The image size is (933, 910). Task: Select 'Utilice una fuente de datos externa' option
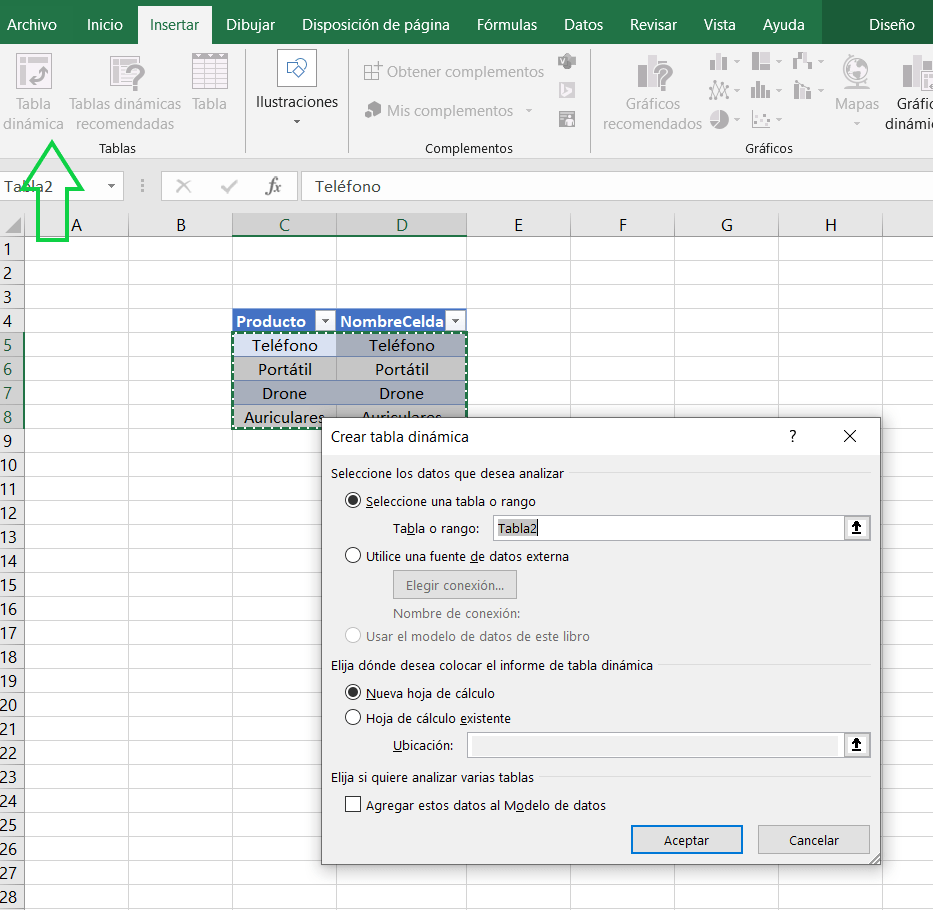coord(353,555)
